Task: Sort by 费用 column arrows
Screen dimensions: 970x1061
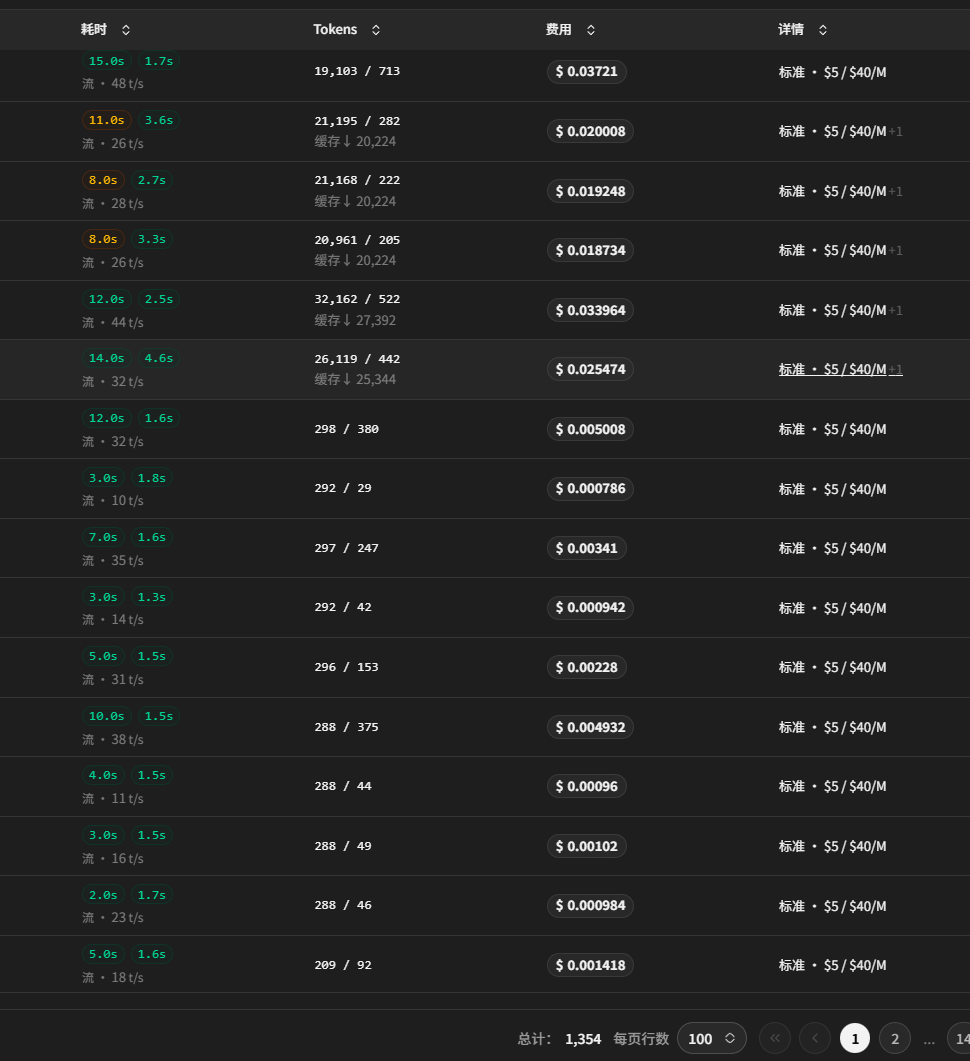Action: coord(591,30)
